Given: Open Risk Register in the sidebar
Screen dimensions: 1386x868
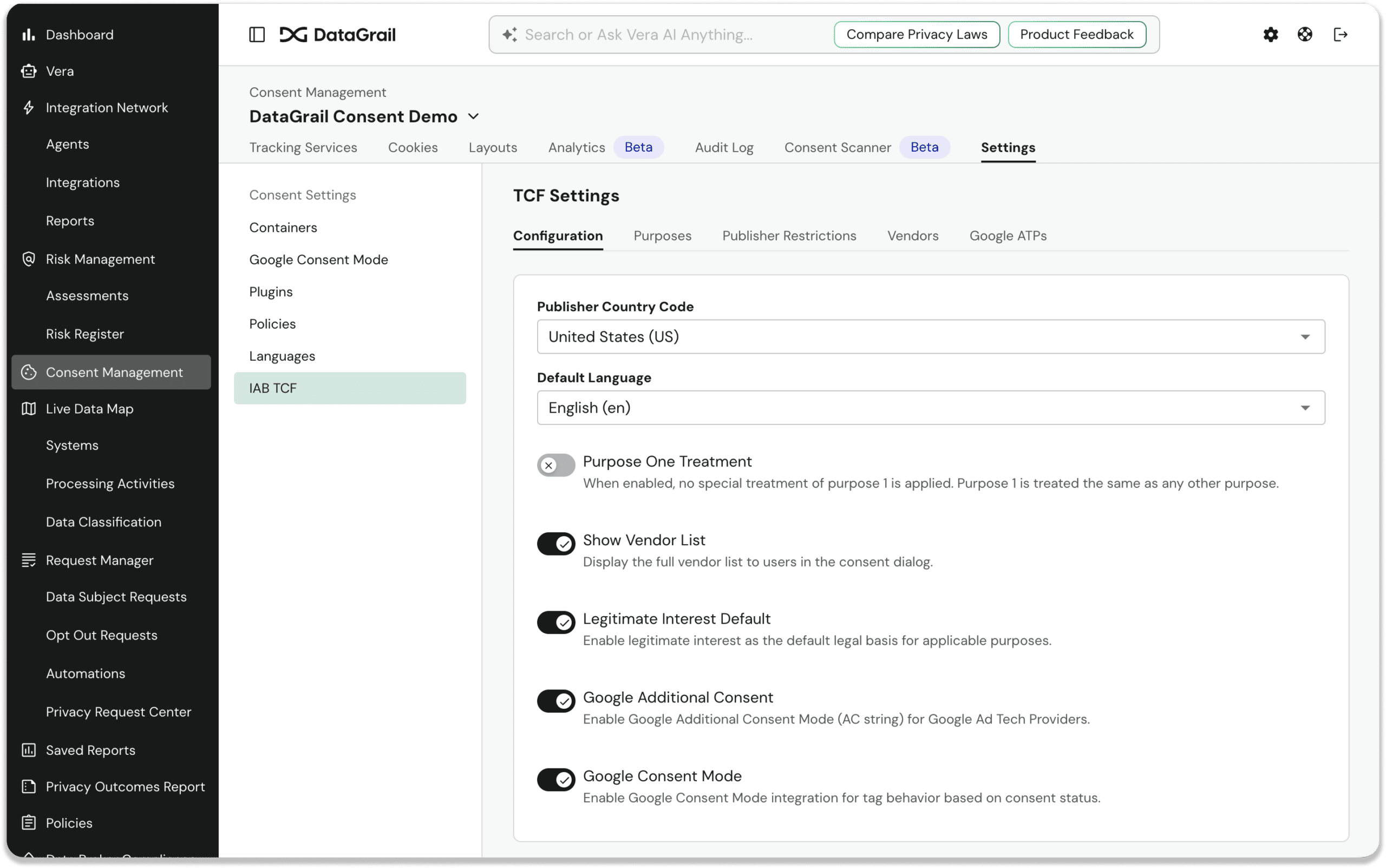Looking at the screenshot, I should 85,334.
